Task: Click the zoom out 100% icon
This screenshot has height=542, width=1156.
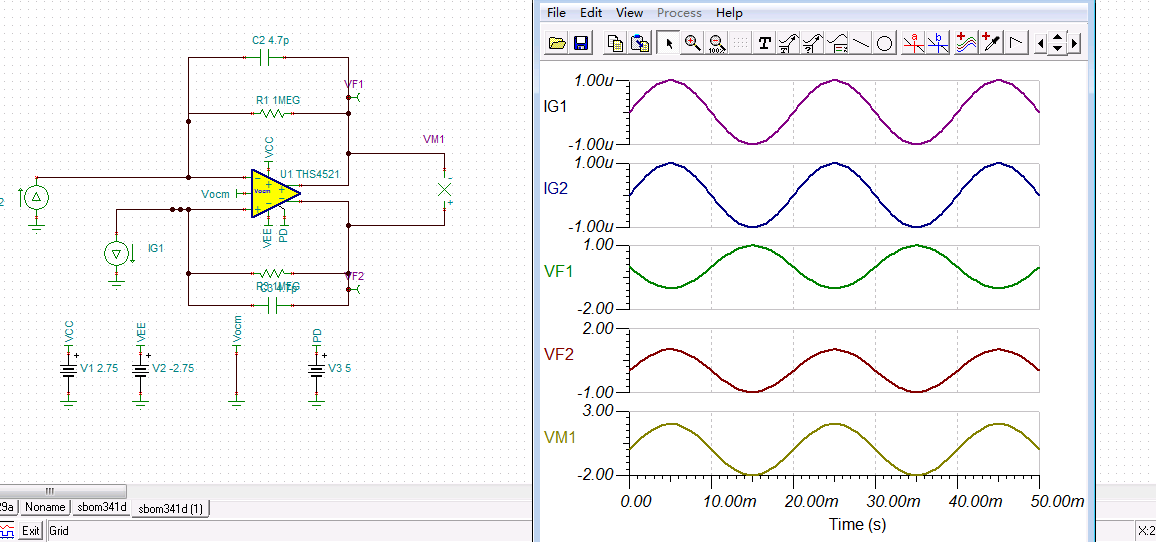Action: (716, 43)
